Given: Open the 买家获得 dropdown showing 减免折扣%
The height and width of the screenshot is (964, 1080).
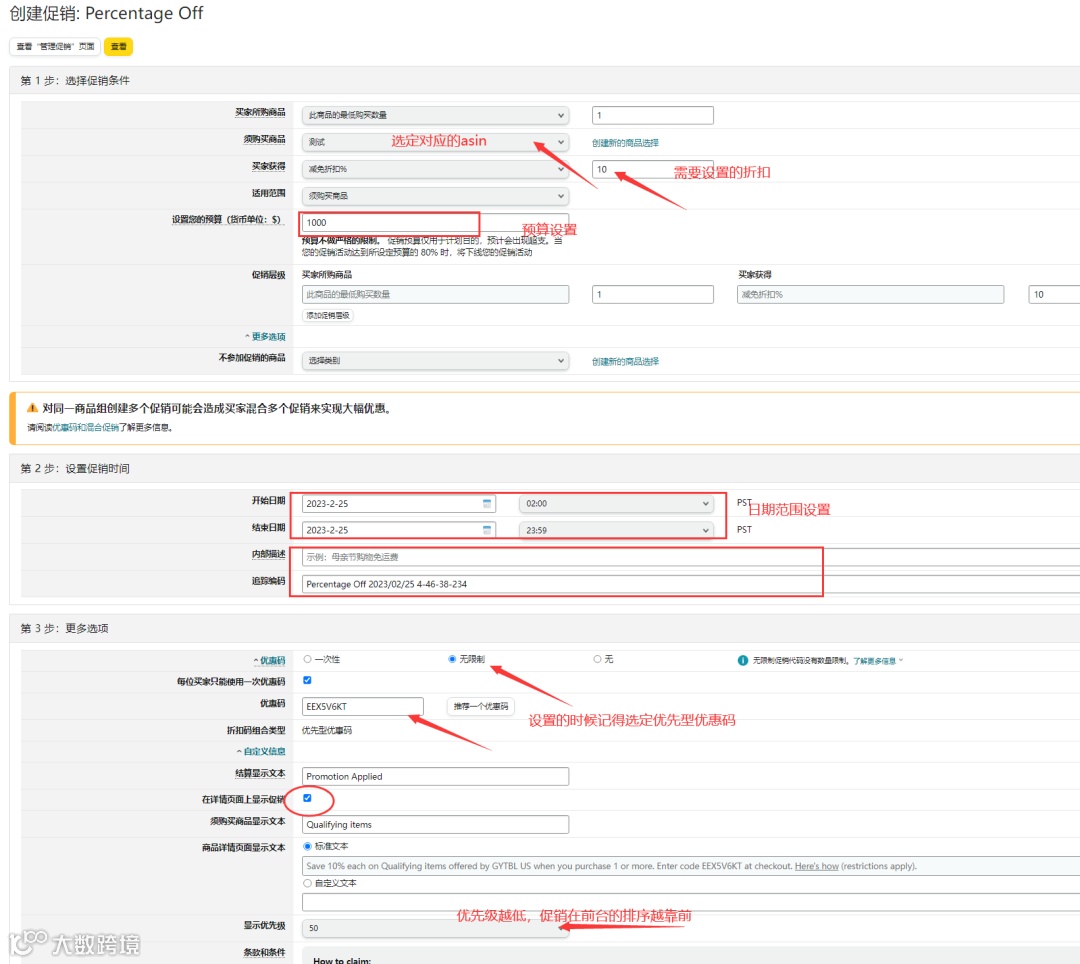Looking at the screenshot, I should pos(435,169).
